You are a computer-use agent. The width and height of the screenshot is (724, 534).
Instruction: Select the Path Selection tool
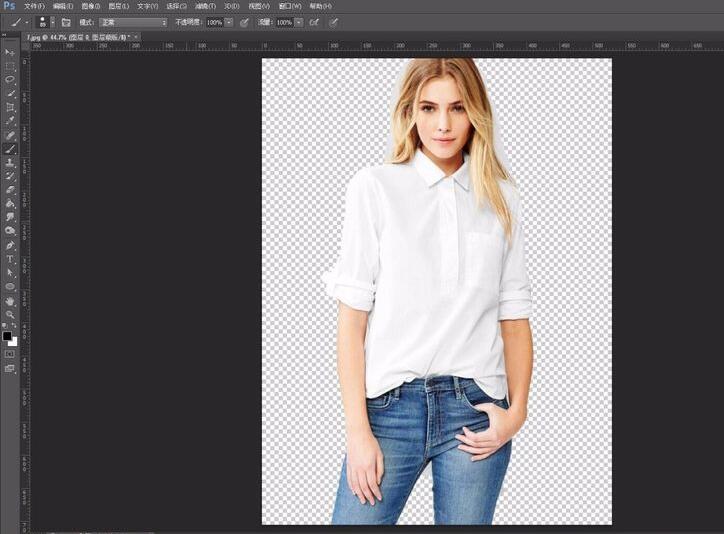coord(10,273)
